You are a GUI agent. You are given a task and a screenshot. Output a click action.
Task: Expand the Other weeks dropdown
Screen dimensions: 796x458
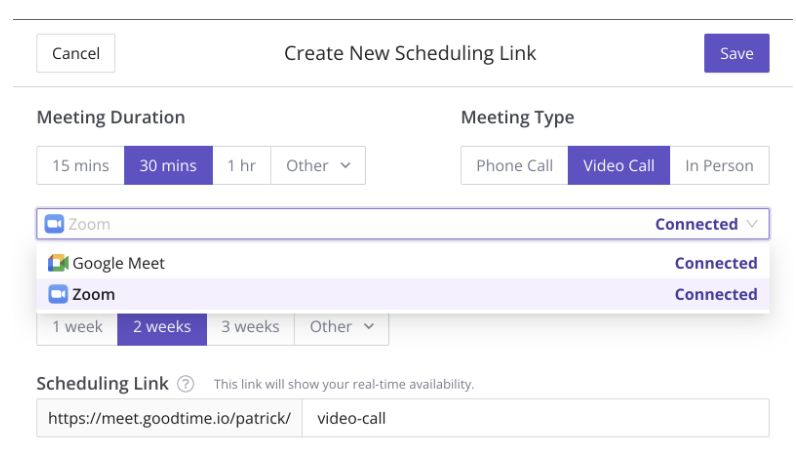(x=342, y=327)
